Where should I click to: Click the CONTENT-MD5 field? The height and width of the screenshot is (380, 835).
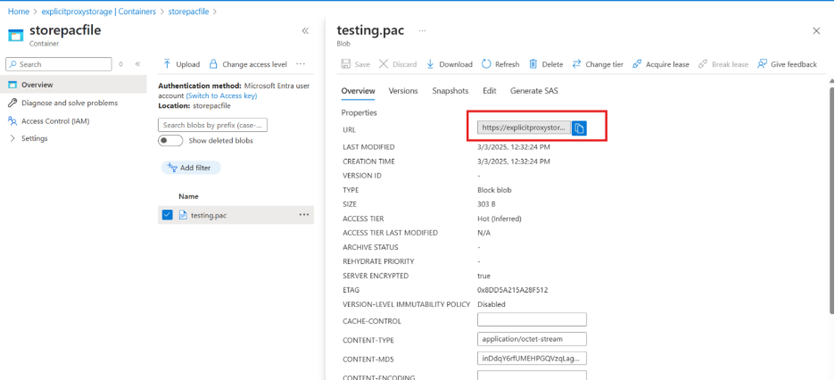532,359
